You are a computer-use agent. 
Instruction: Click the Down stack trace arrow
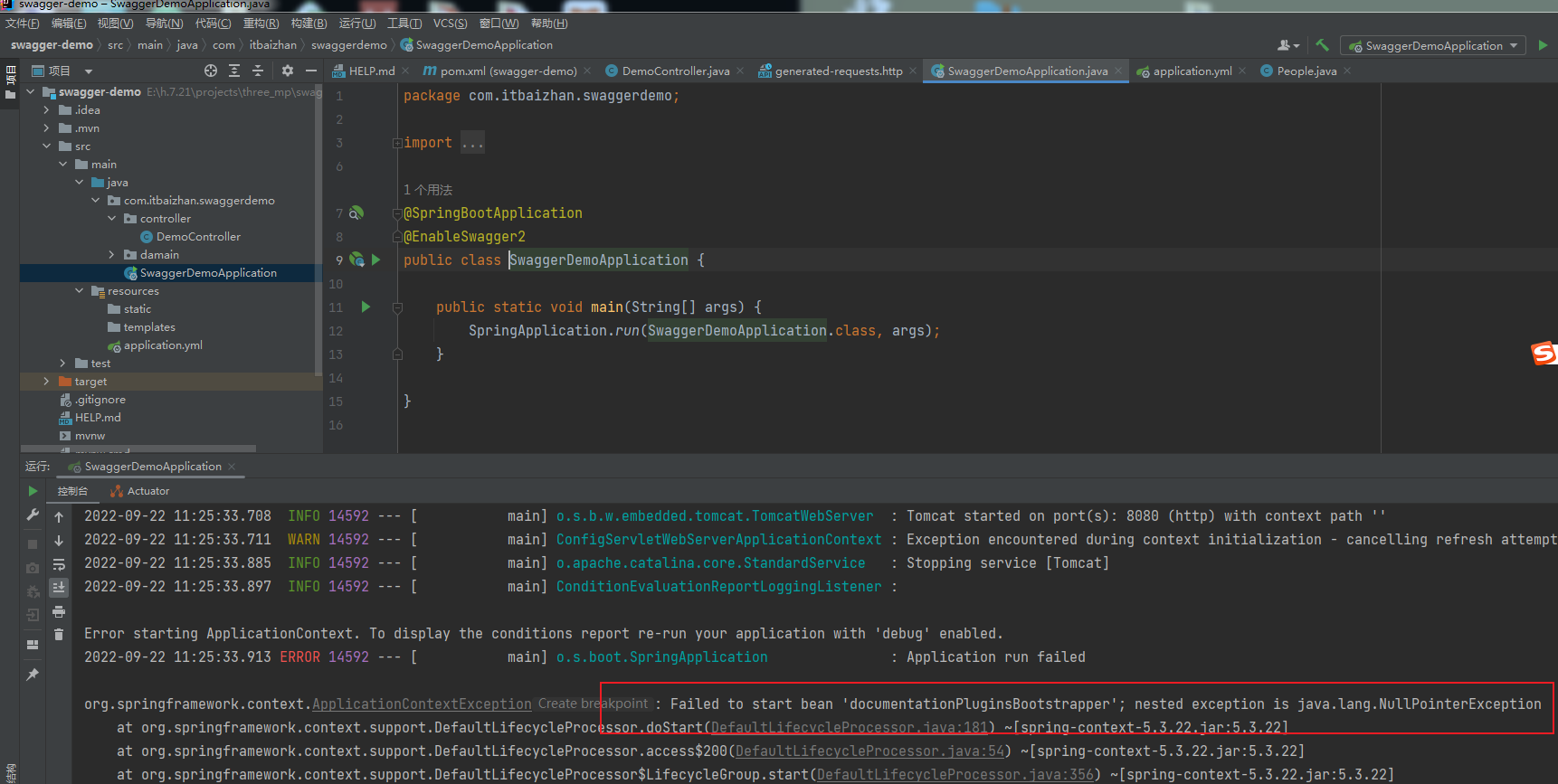pos(59,541)
